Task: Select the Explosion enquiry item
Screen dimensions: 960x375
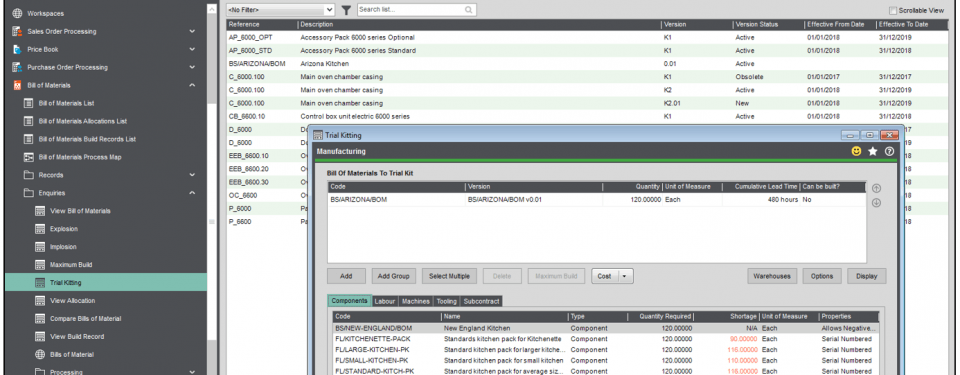Action: click(64, 229)
